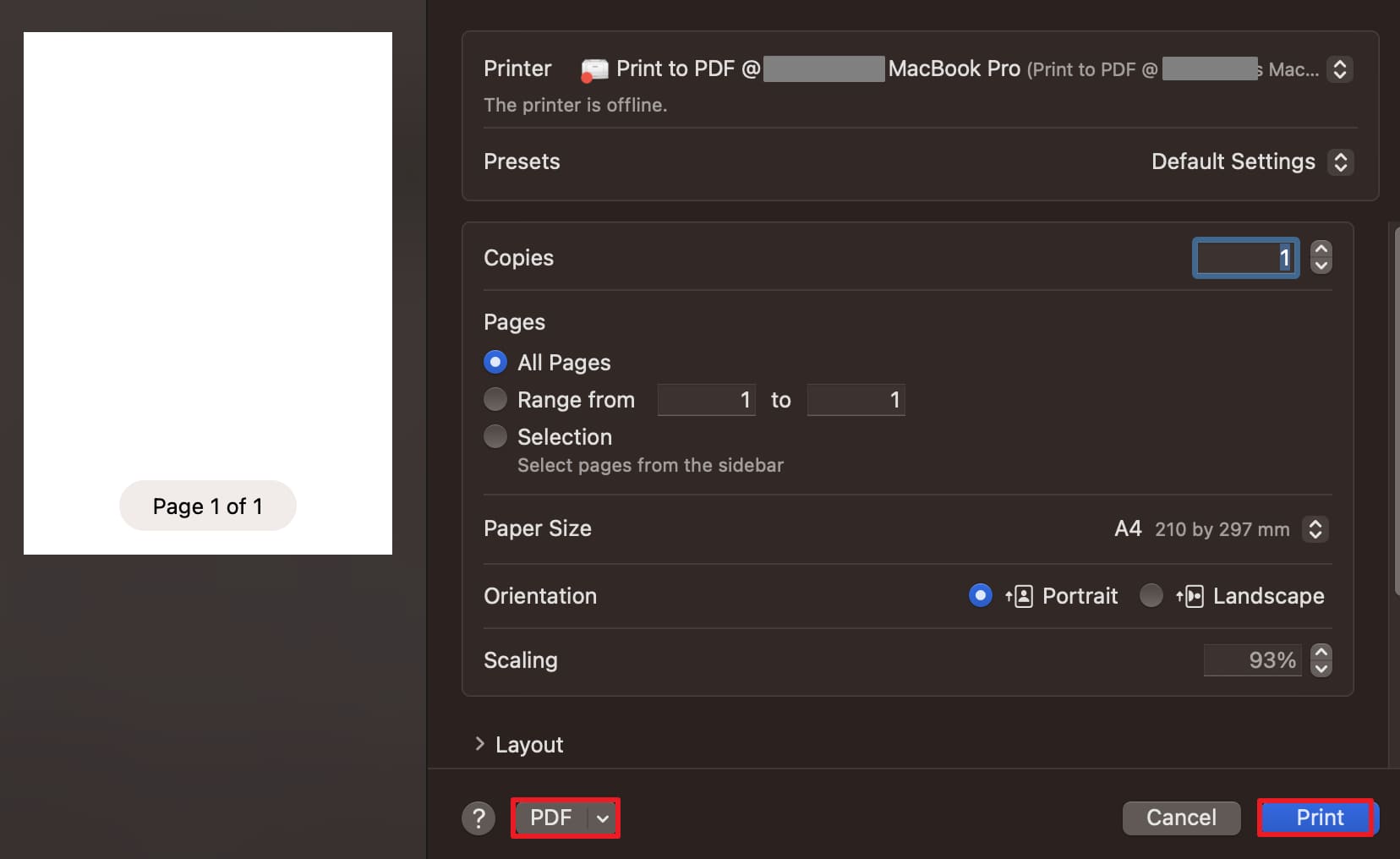Click the Scaling 93% field
The width and height of the screenshot is (1400, 859).
[x=1253, y=660]
